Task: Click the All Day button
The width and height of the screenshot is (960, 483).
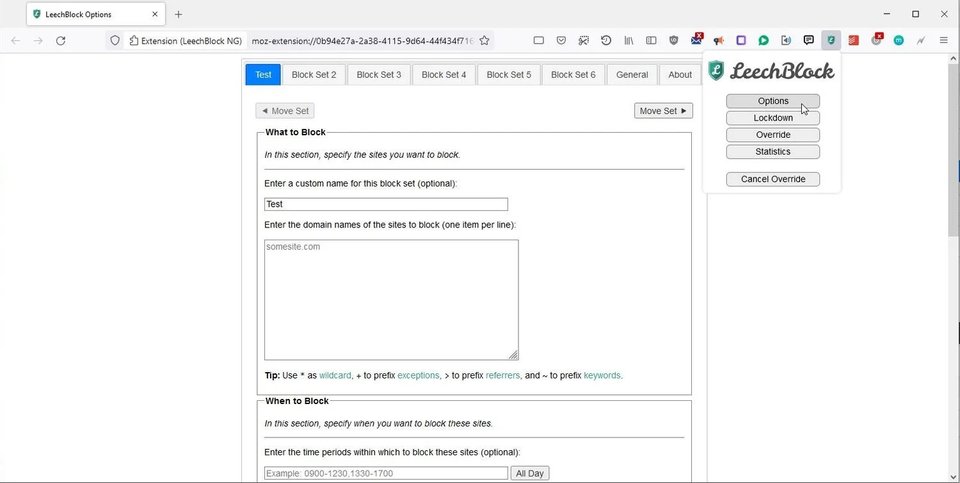Action: pos(530,473)
